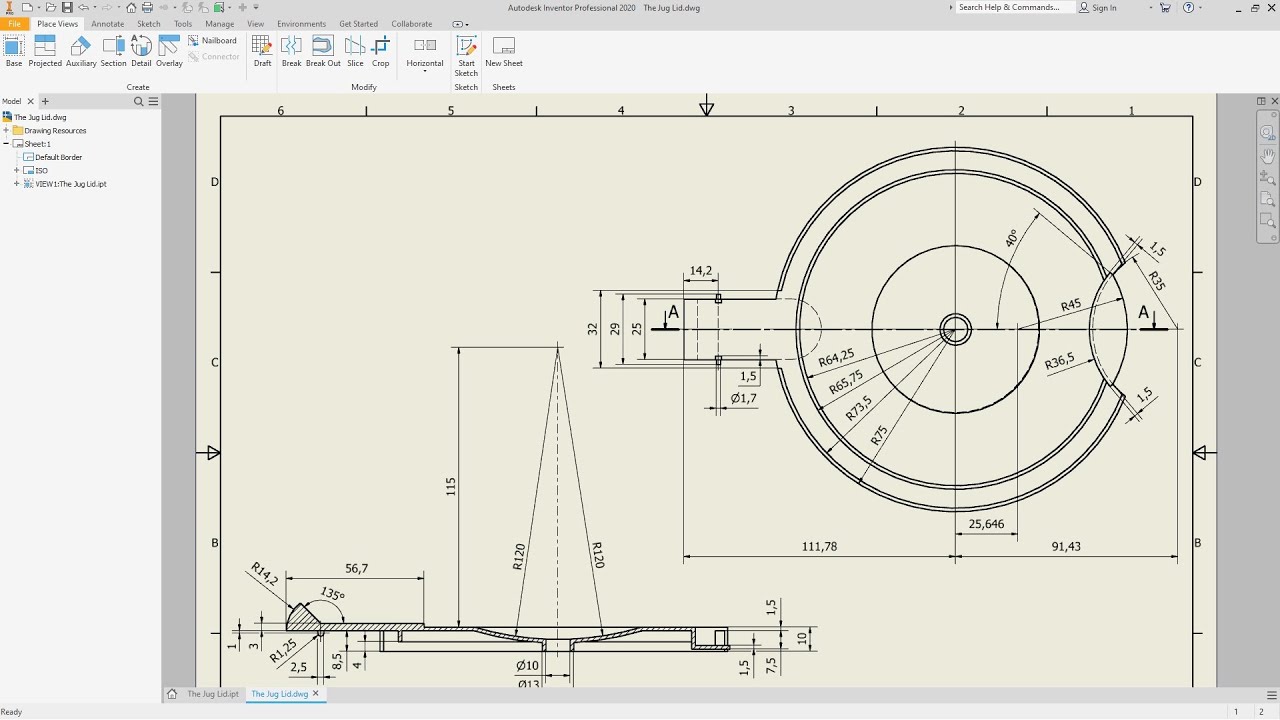Image resolution: width=1280 pixels, height=720 pixels.
Task: Select the Base view tool
Action: (x=14, y=51)
